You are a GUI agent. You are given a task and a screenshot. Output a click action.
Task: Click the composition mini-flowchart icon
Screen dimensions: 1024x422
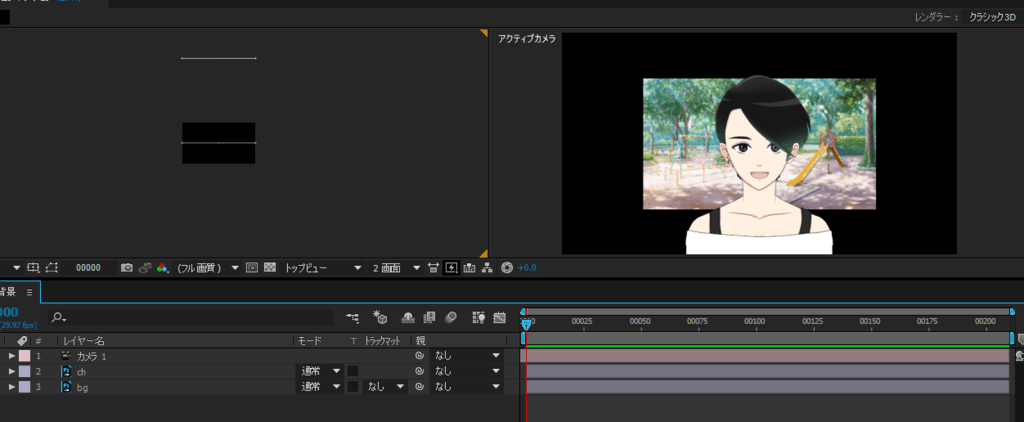[x=352, y=317]
